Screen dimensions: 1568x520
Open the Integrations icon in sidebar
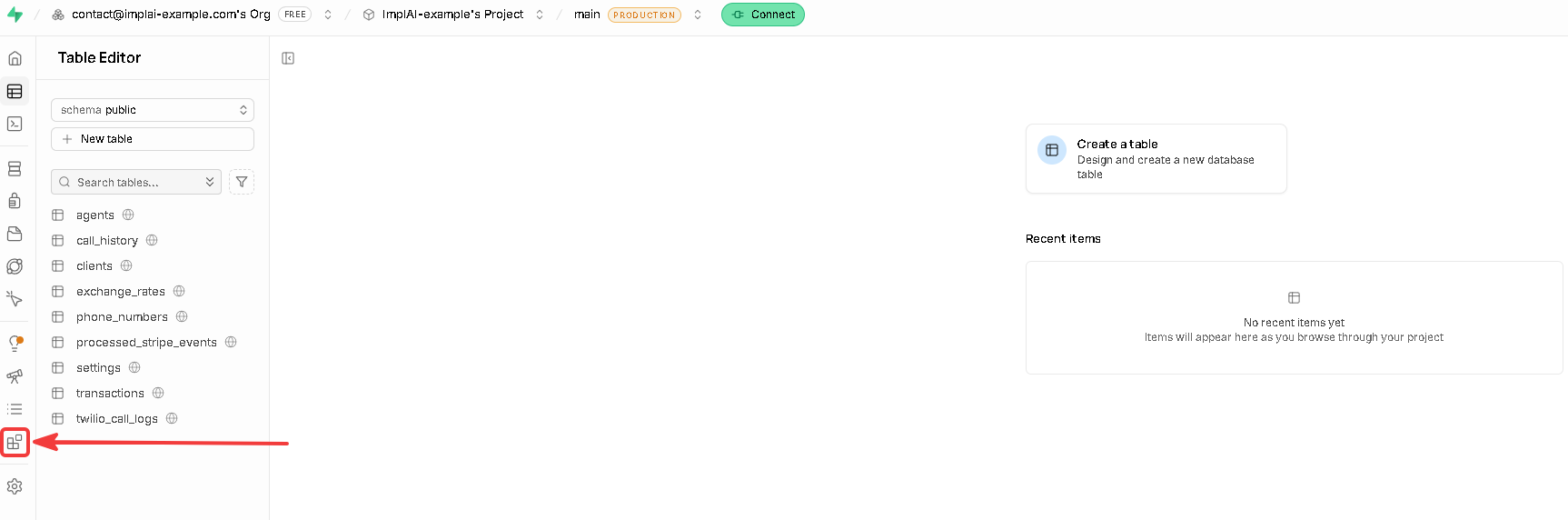click(x=15, y=443)
